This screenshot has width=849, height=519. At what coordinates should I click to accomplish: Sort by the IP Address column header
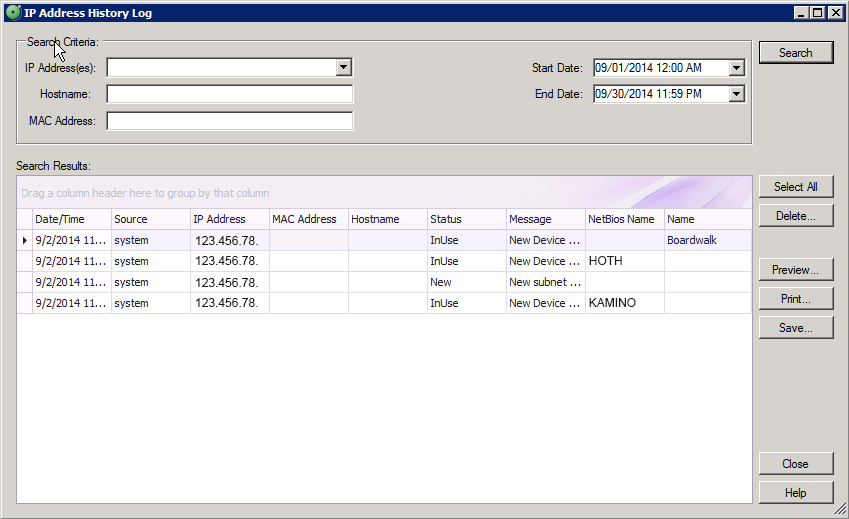230,219
